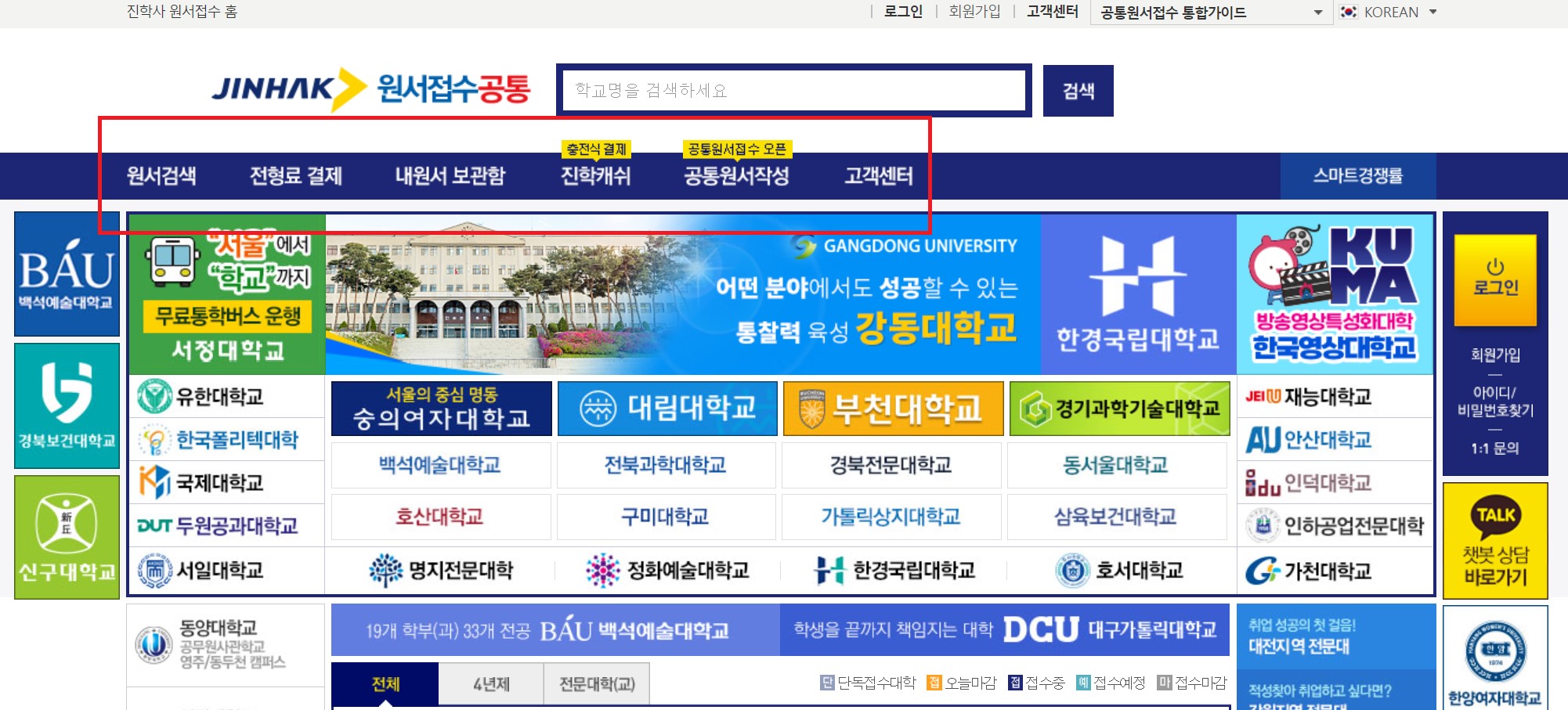Open the 서정대학교 free bus banner
This screenshot has height=710, width=1568.
pyautogui.click(x=227, y=294)
